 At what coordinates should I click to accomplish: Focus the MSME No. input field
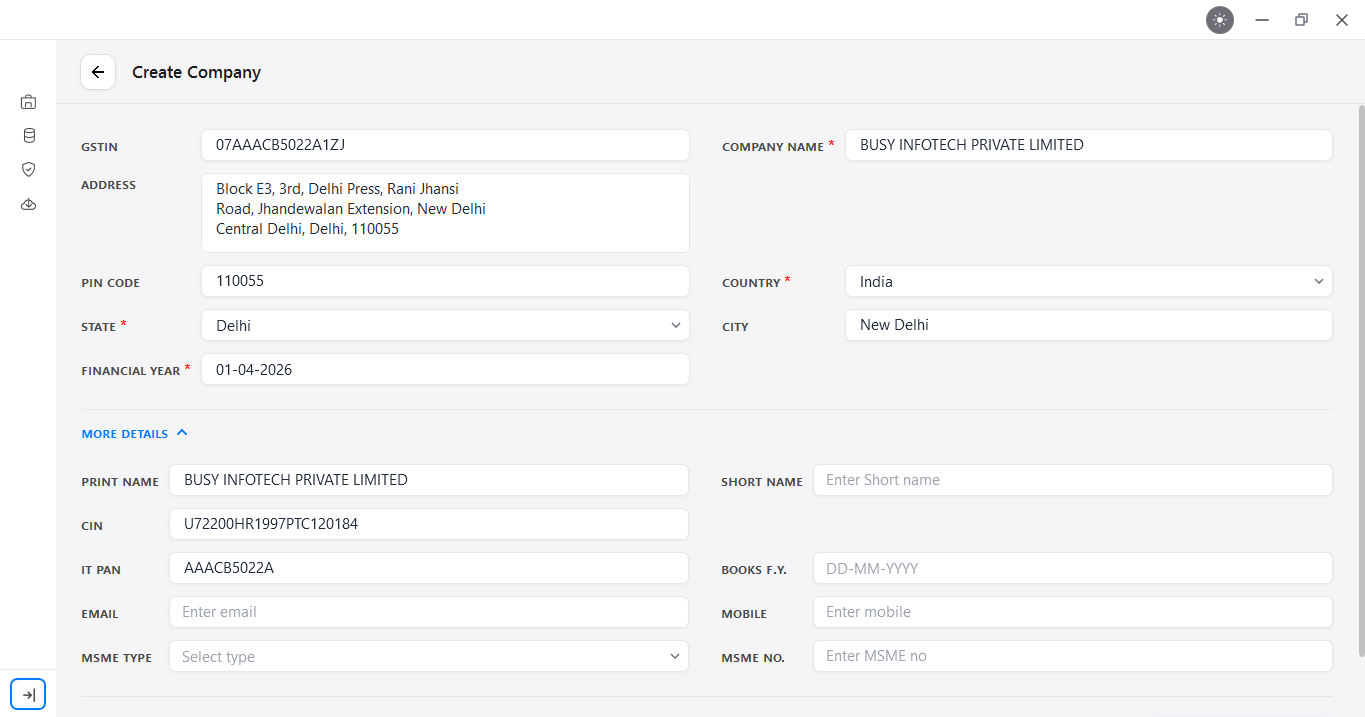pyautogui.click(x=1072, y=656)
